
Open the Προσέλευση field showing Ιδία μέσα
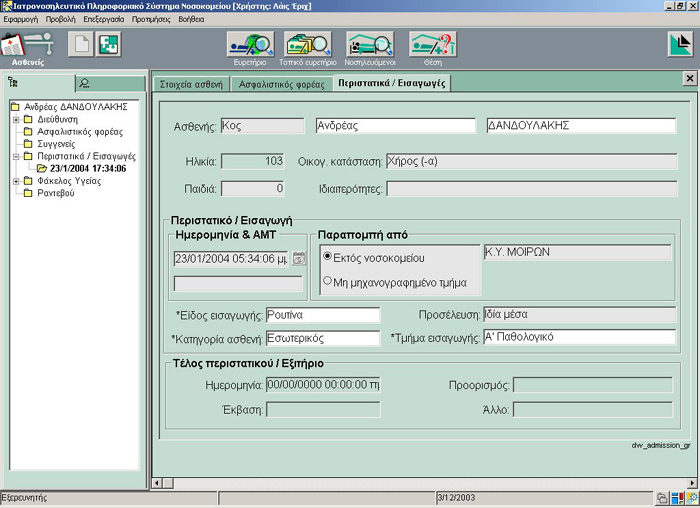point(579,315)
